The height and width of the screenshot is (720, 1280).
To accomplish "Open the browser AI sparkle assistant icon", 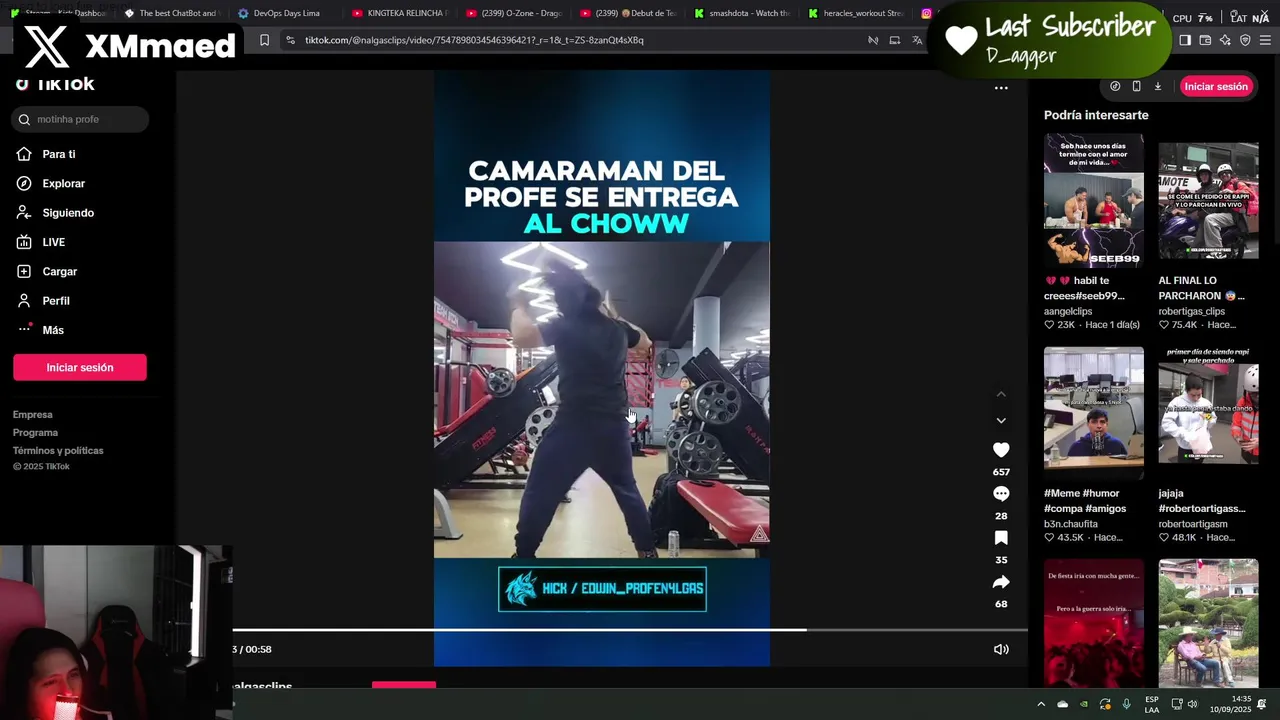I will [x=1225, y=40].
